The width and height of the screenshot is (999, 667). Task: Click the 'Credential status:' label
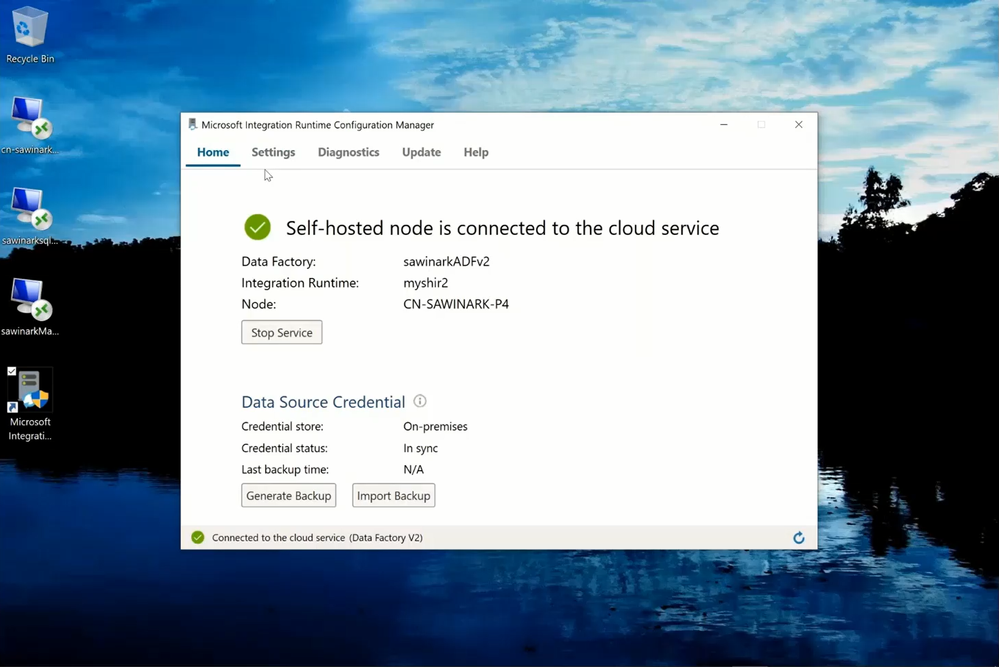pyautogui.click(x=284, y=448)
